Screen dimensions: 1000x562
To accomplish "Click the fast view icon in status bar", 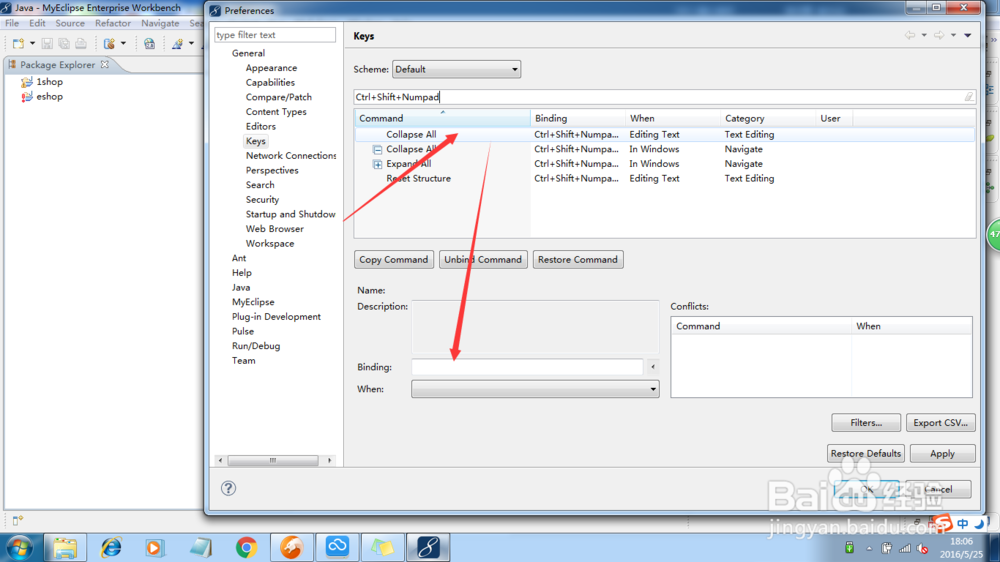I will [x=17, y=521].
